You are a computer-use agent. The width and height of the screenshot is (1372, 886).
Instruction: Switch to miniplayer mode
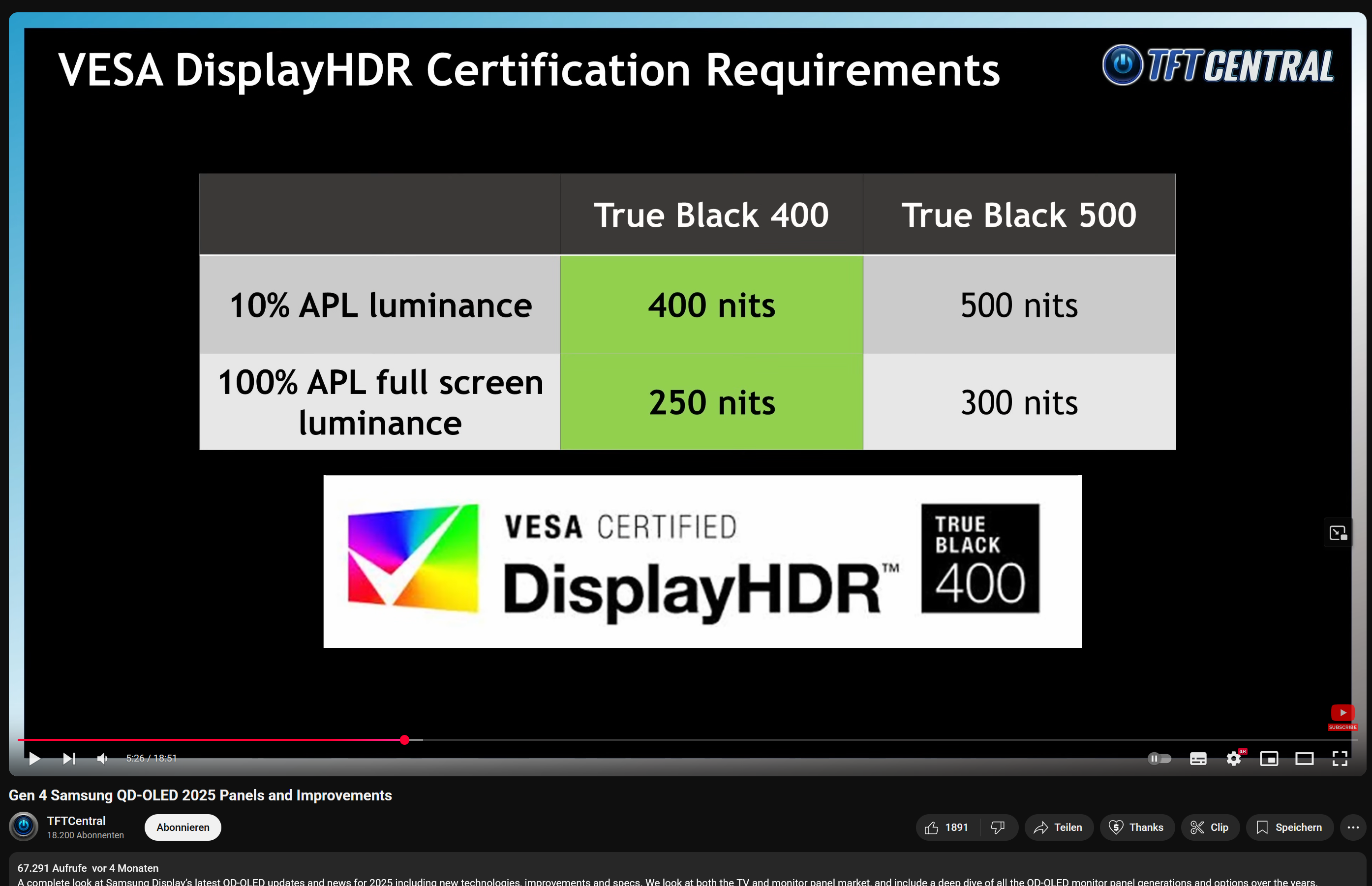tap(1269, 758)
